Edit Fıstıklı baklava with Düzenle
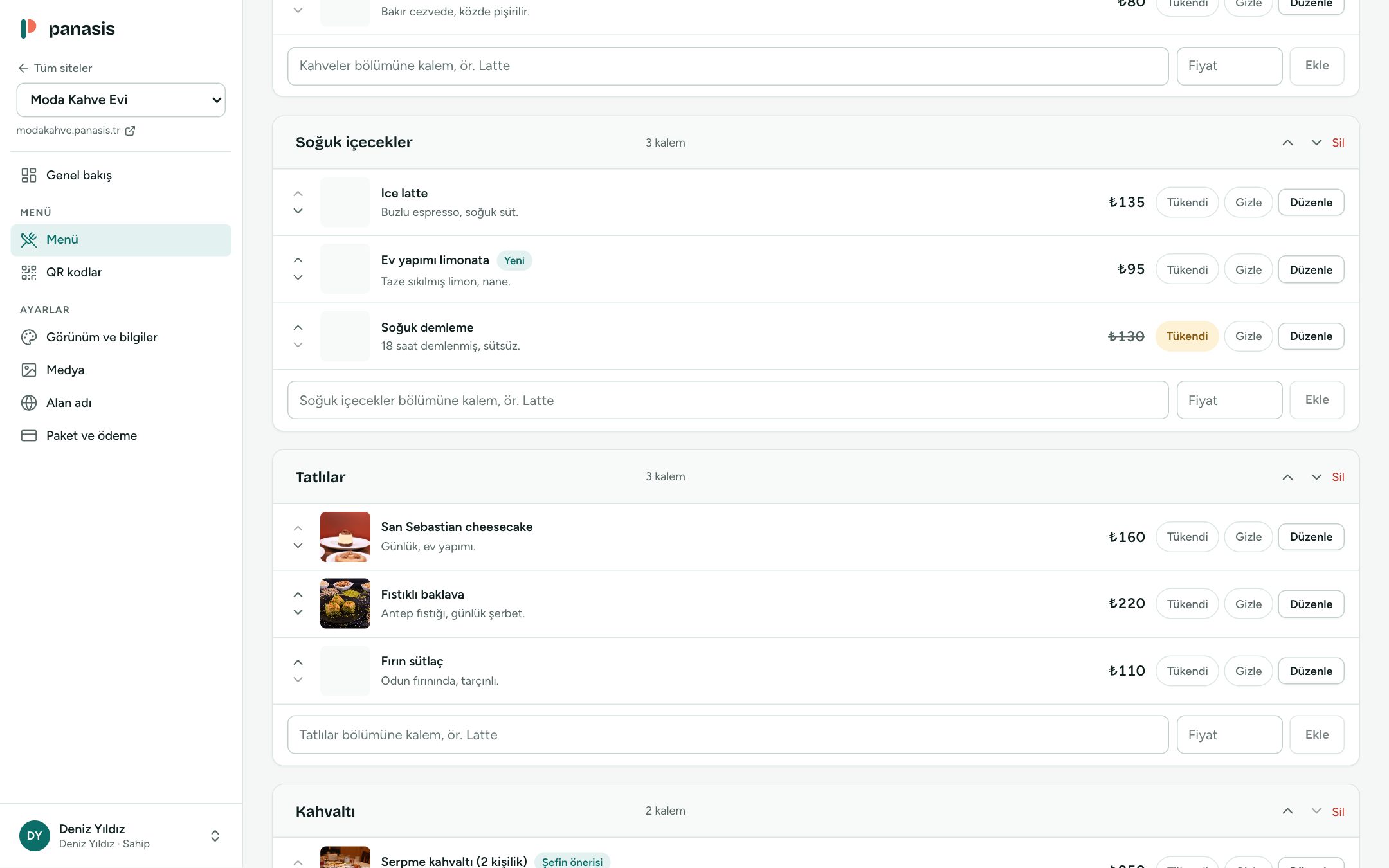 tap(1311, 604)
